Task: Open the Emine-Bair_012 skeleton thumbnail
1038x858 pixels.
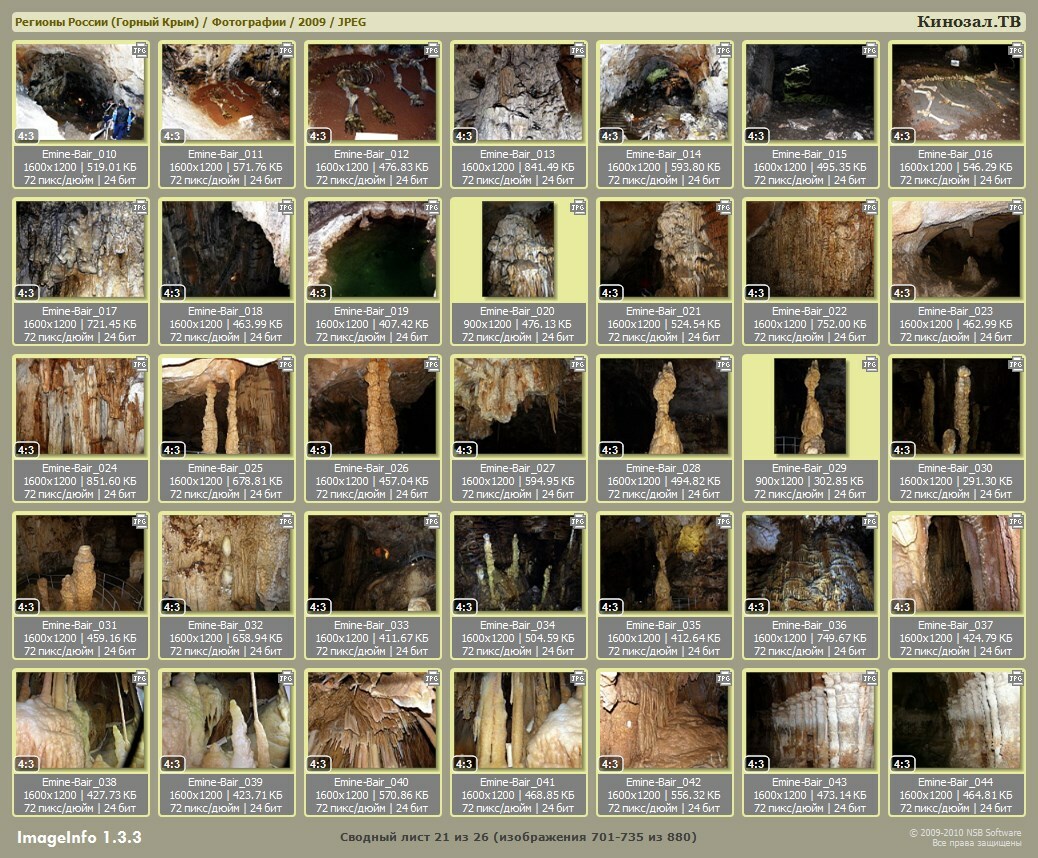Action: point(372,92)
